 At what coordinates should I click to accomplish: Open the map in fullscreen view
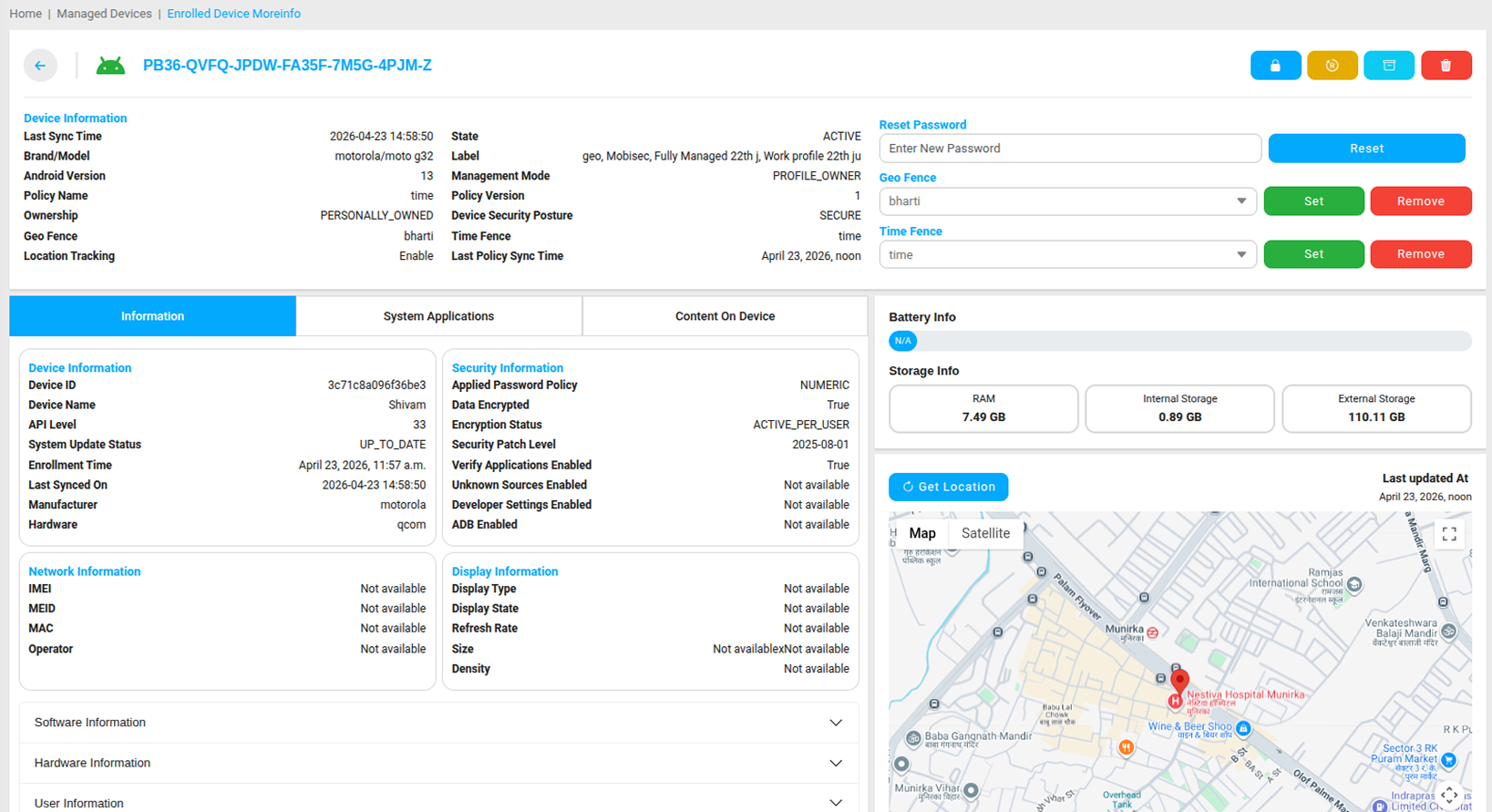tap(1449, 534)
